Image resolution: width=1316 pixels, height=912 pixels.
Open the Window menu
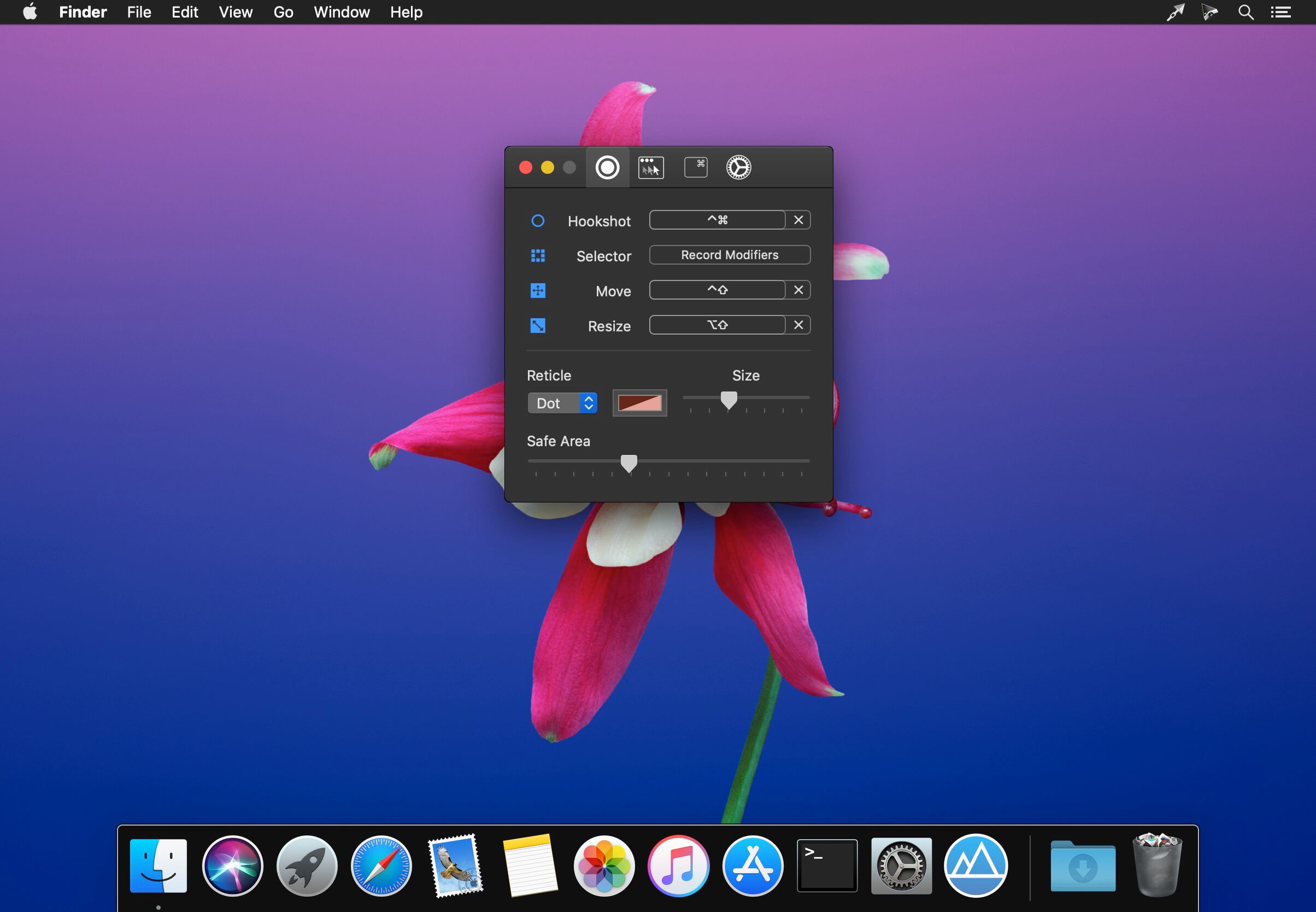click(x=342, y=12)
